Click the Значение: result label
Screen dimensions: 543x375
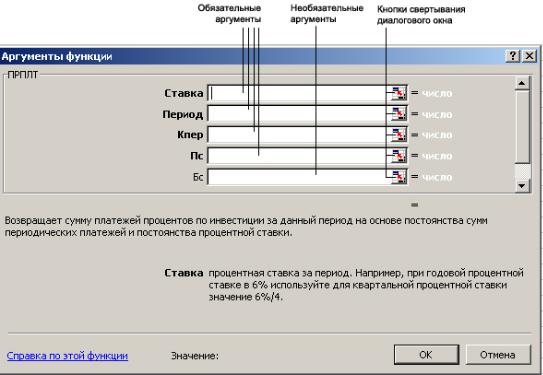195,356
